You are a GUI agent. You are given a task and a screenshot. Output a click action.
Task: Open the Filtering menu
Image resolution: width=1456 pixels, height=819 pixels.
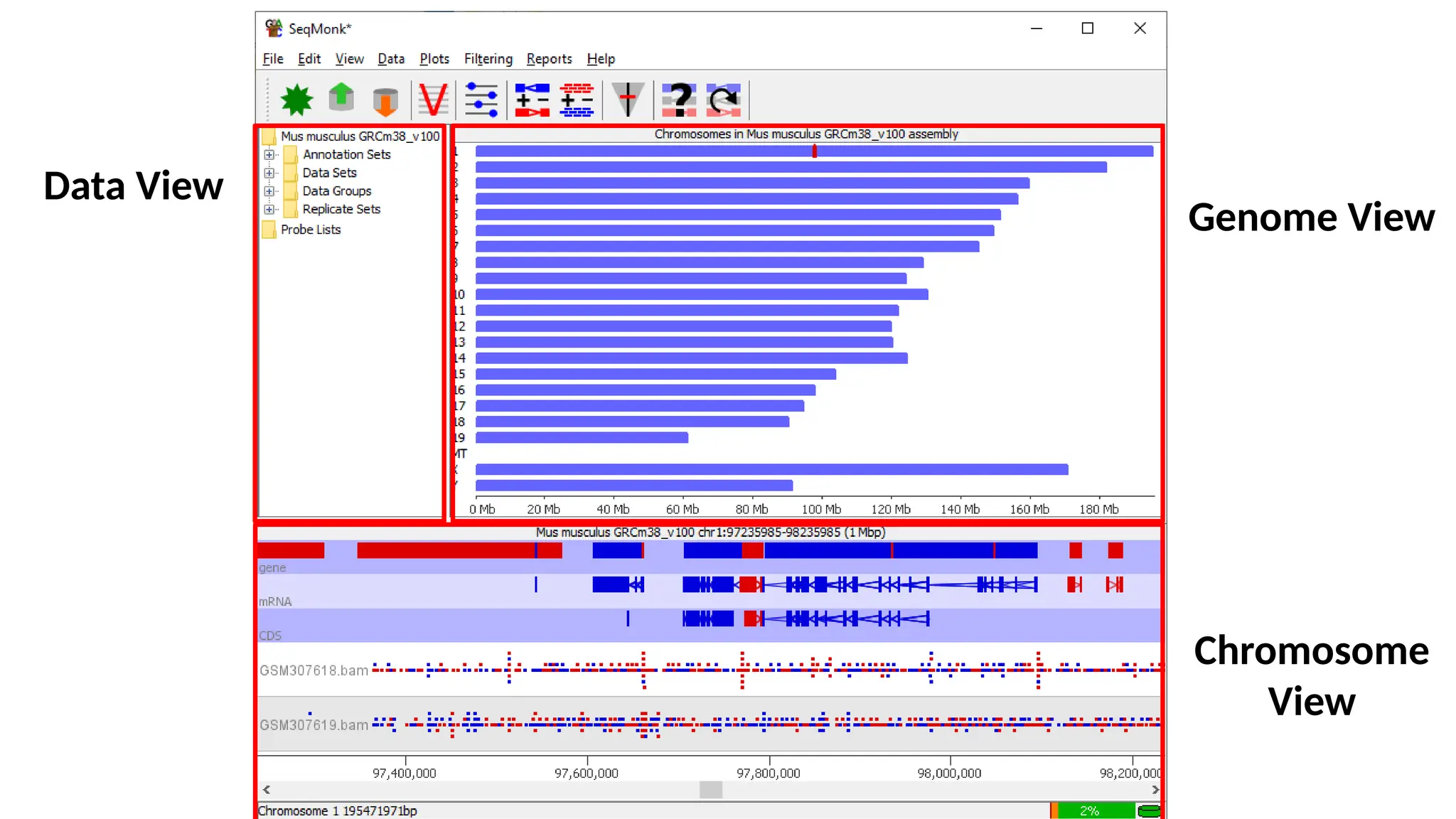(488, 59)
